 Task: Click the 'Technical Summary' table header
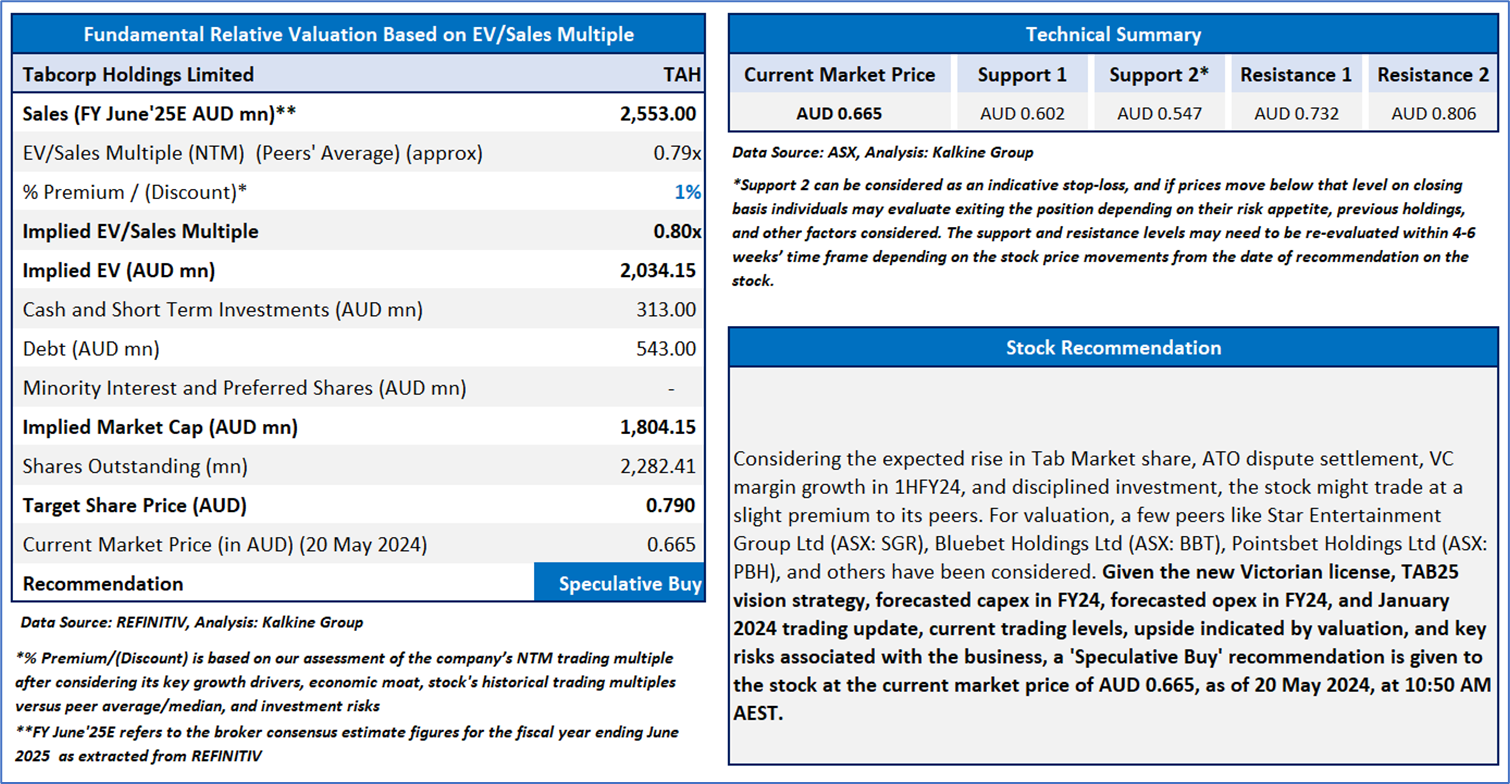[1113, 35]
